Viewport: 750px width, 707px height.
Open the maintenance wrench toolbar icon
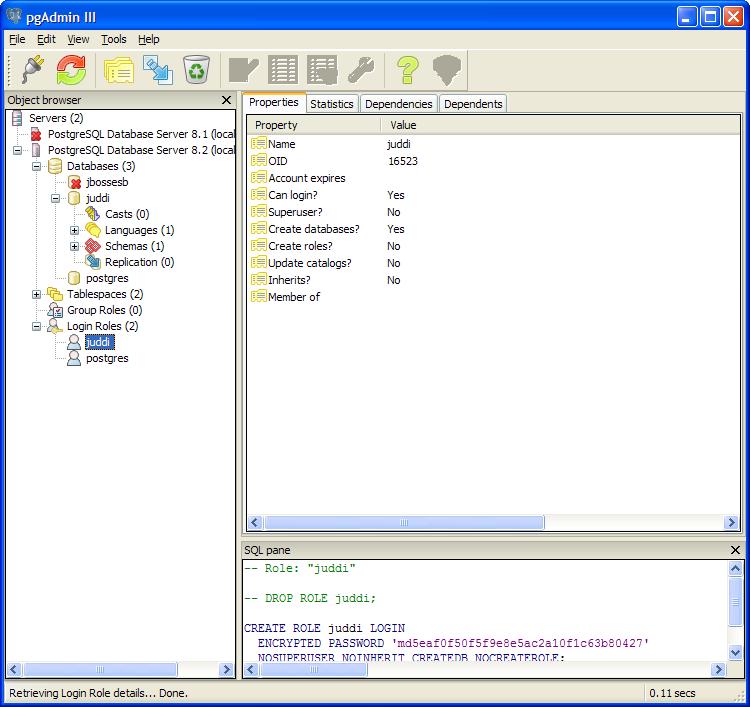tap(361, 70)
